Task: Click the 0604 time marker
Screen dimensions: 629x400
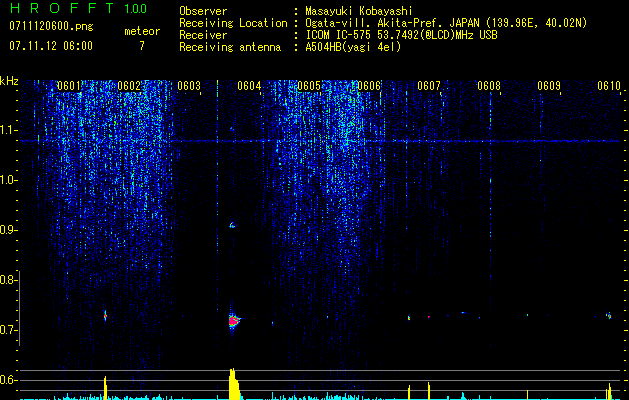Action: [x=249, y=86]
